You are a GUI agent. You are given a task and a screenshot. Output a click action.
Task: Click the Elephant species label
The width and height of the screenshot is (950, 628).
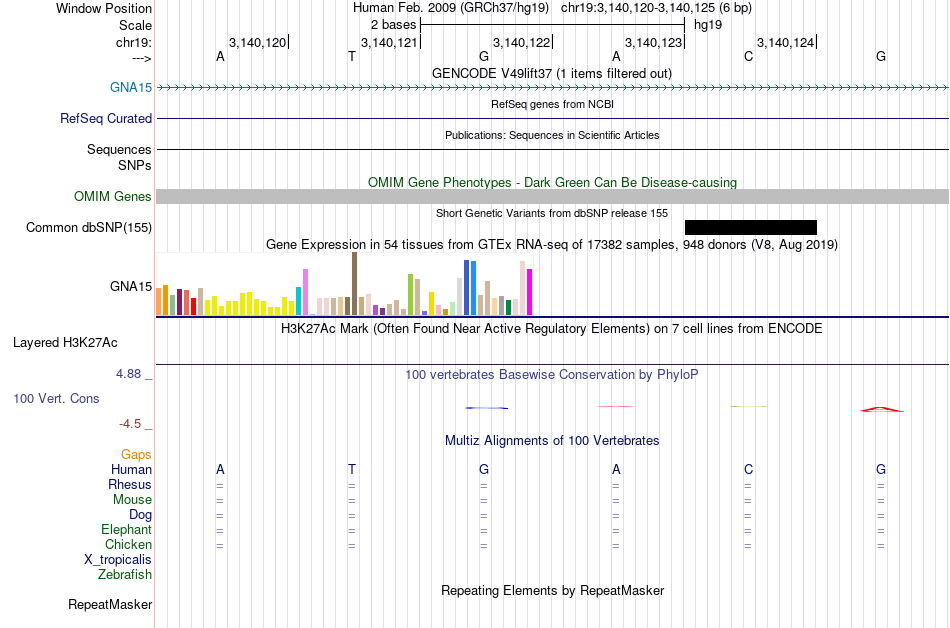tap(127, 529)
